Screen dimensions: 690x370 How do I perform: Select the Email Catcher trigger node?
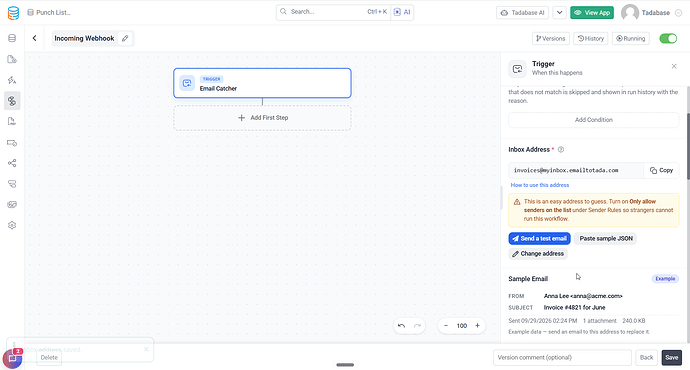coord(262,83)
